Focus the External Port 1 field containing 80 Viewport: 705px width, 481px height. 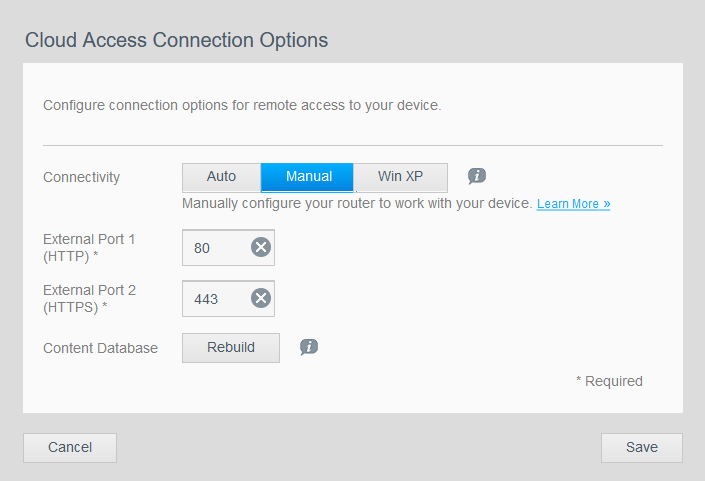[x=214, y=247]
